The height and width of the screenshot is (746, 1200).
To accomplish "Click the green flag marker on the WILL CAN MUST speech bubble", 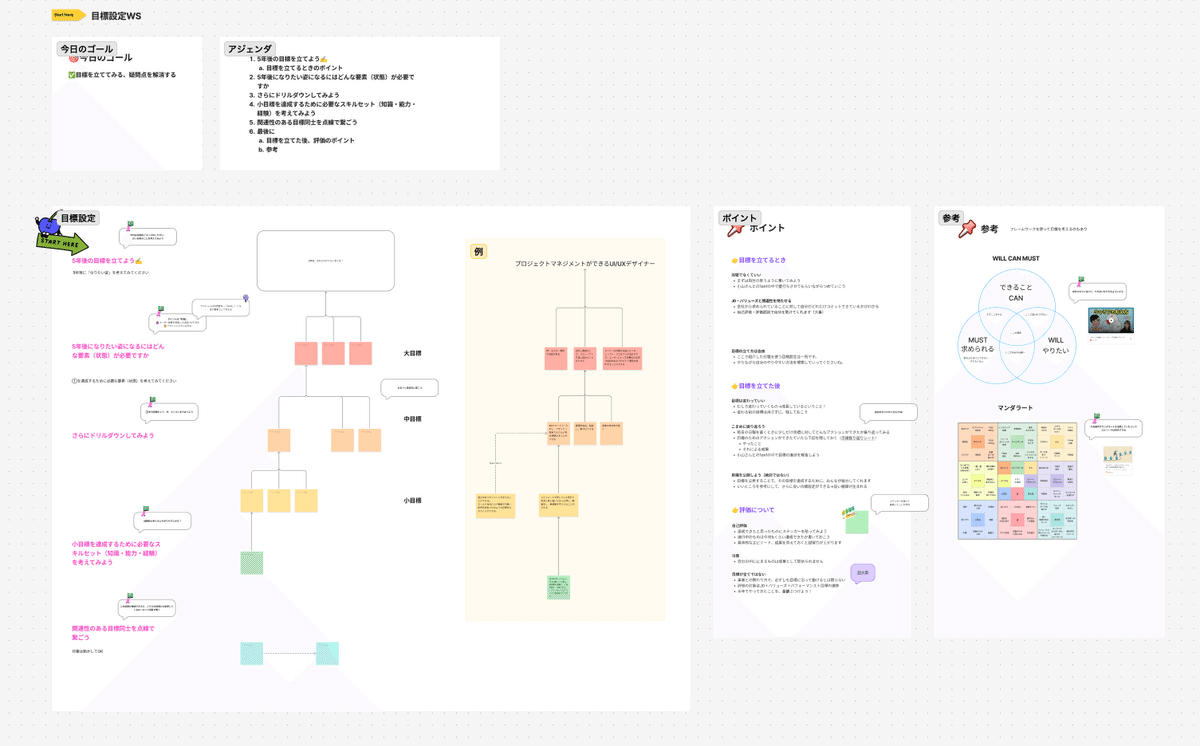I will [x=1081, y=279].
